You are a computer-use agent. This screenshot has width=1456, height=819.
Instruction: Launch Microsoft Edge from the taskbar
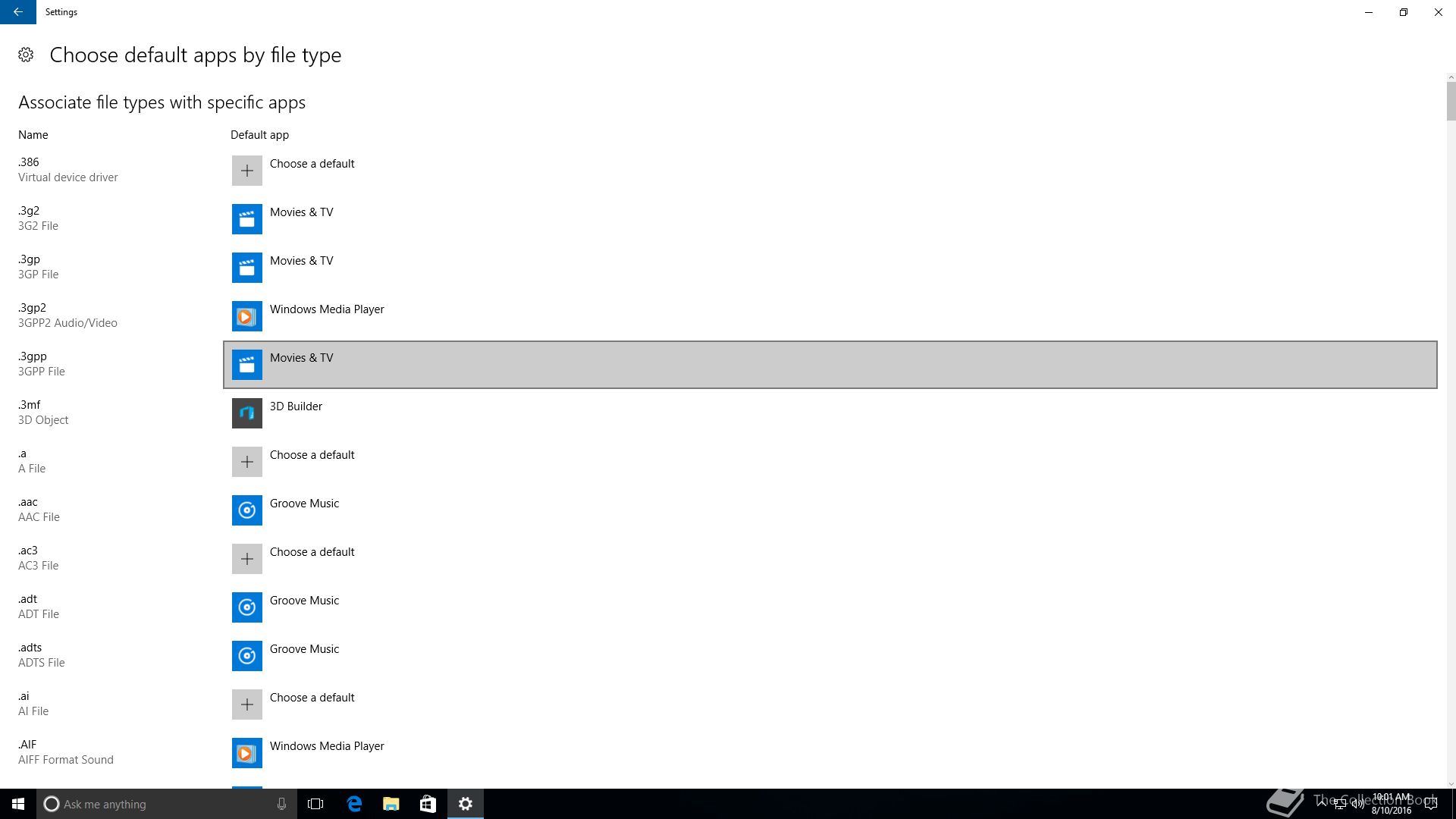354,804
